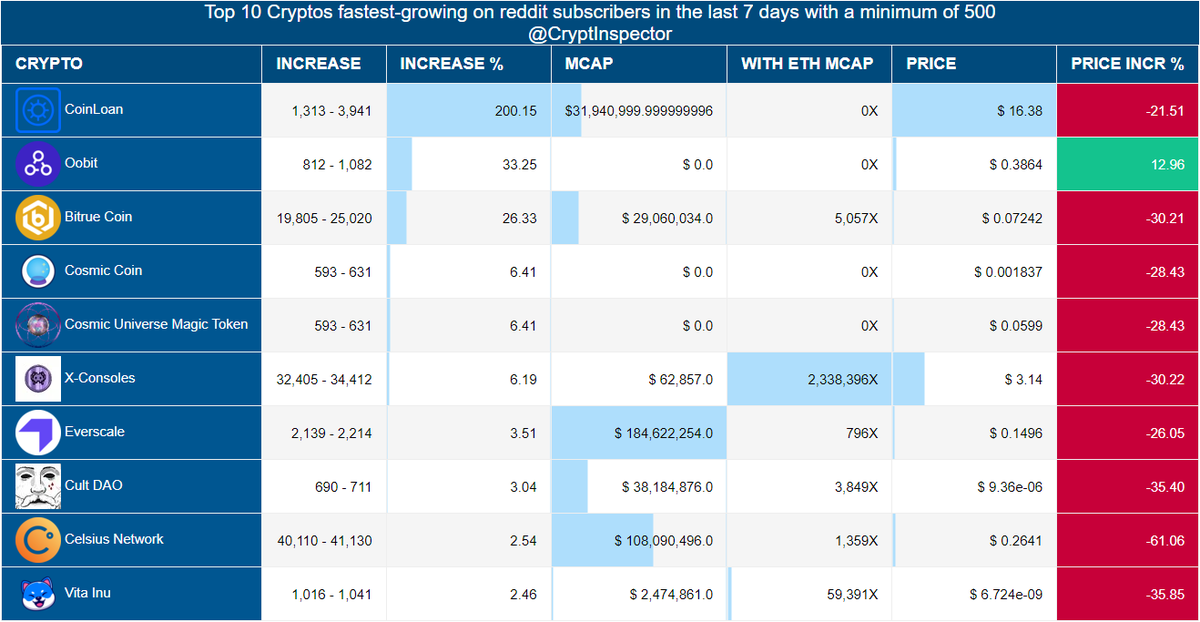
Task: Click the 40,110 - 41,130 subscriber range
Action: click(324, 541)
